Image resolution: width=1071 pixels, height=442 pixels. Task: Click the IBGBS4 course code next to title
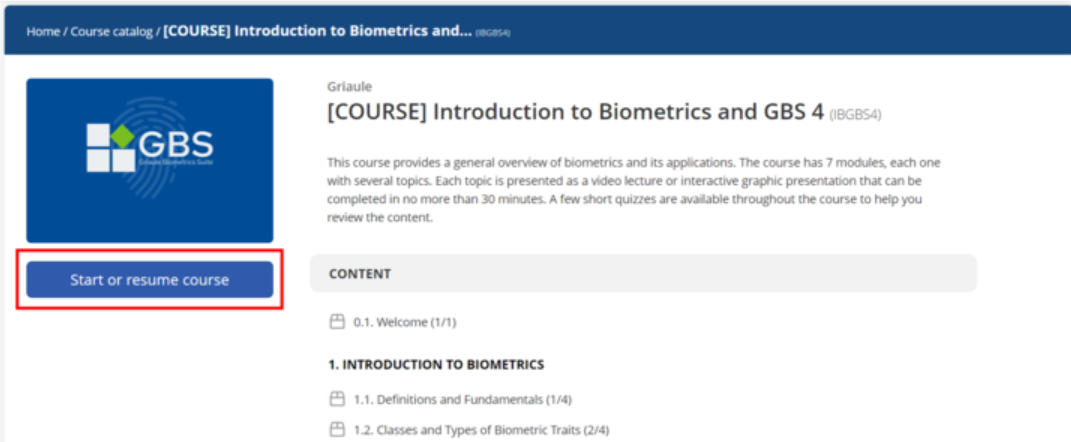coord(855,115)
